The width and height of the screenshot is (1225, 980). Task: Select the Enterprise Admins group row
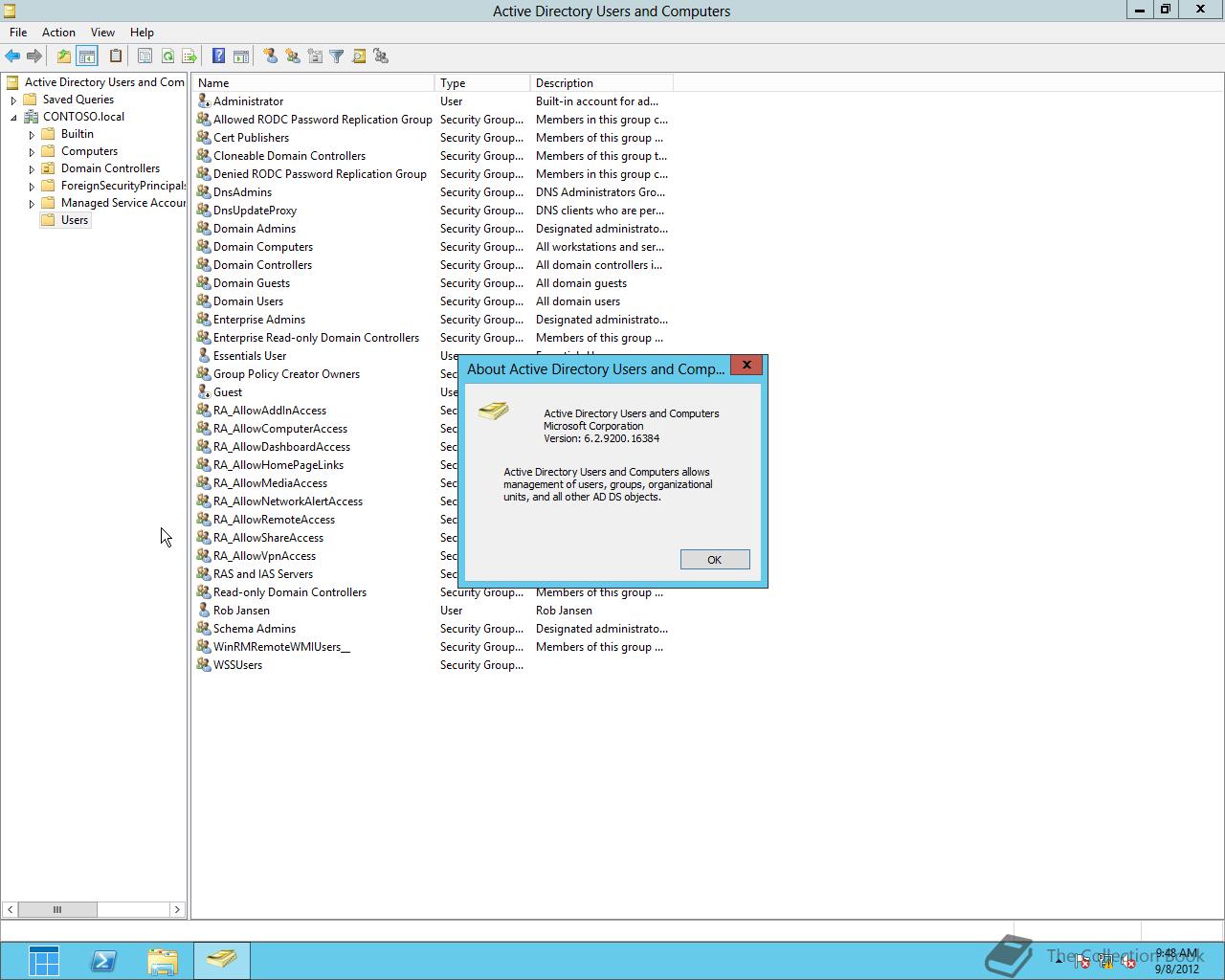click(433, 319)
